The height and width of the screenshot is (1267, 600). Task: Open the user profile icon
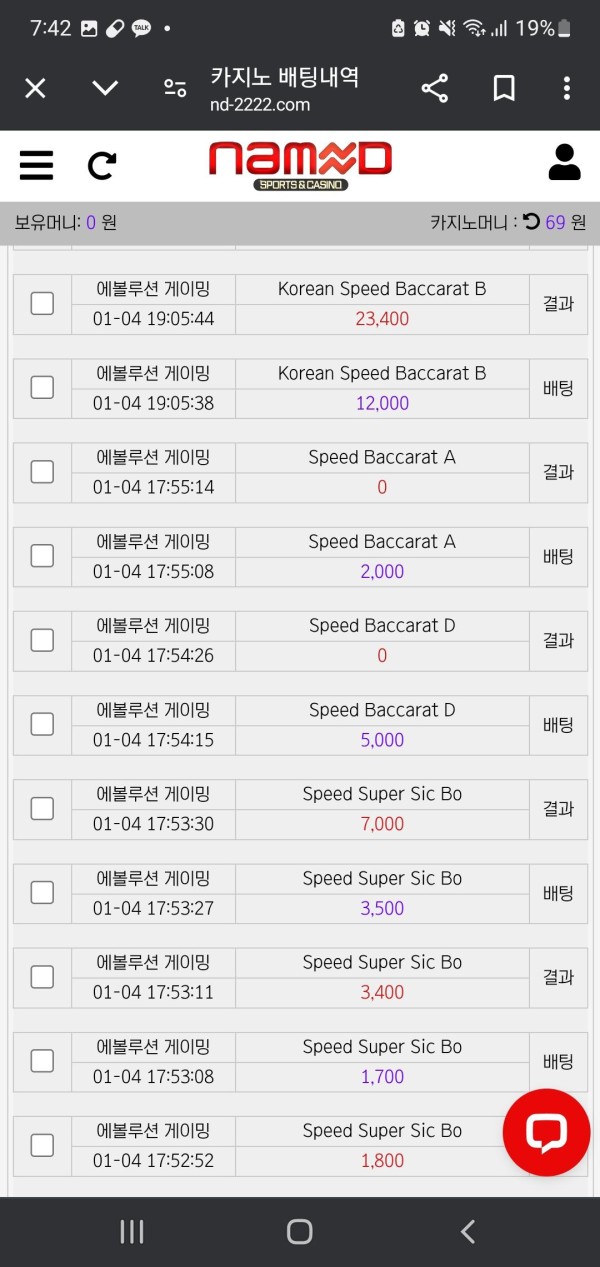564,163
